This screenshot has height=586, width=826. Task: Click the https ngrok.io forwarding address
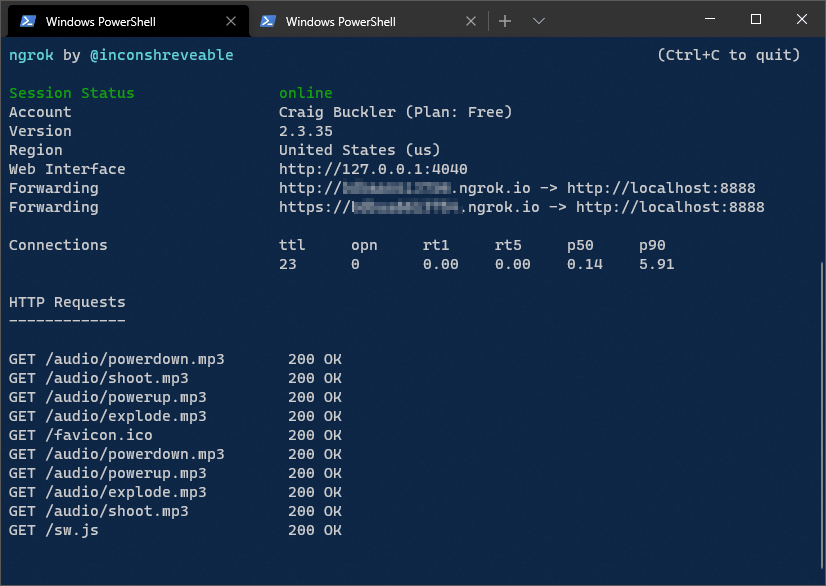[x=409, y=207]
